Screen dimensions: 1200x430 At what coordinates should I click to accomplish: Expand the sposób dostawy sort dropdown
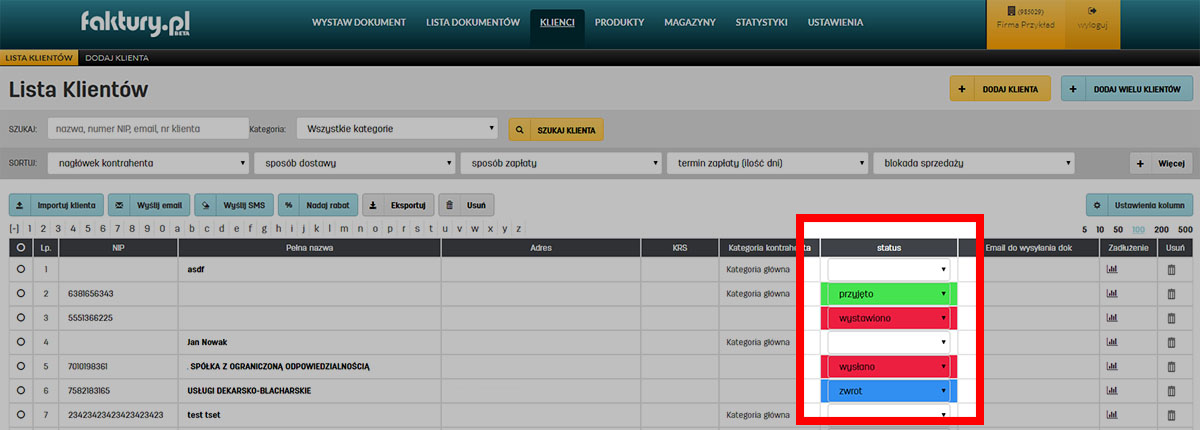pos(354,163)
